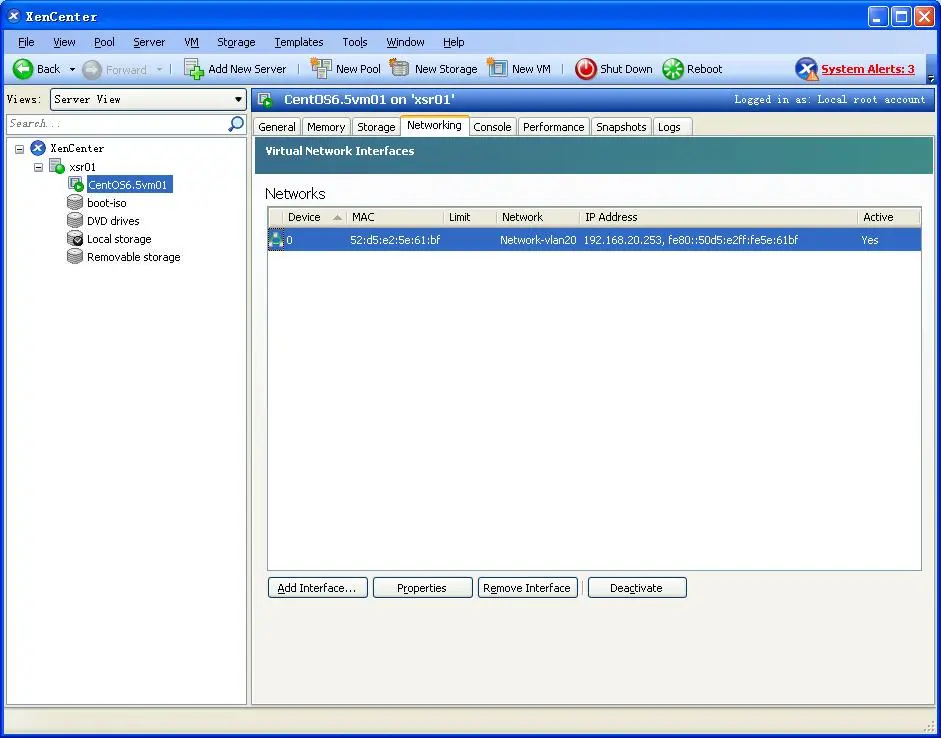Click the Network column header
The image size is (941, 738).
[x=538, y=217]
